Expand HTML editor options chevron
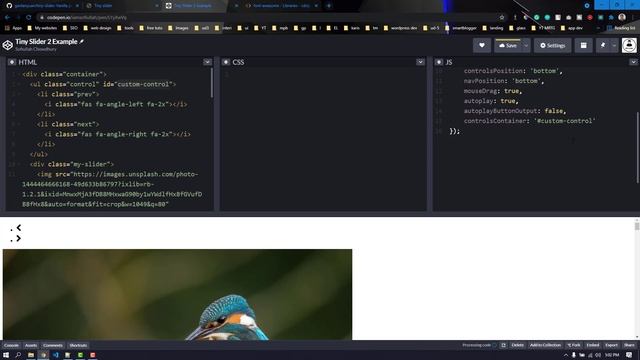 pos(207,62)
